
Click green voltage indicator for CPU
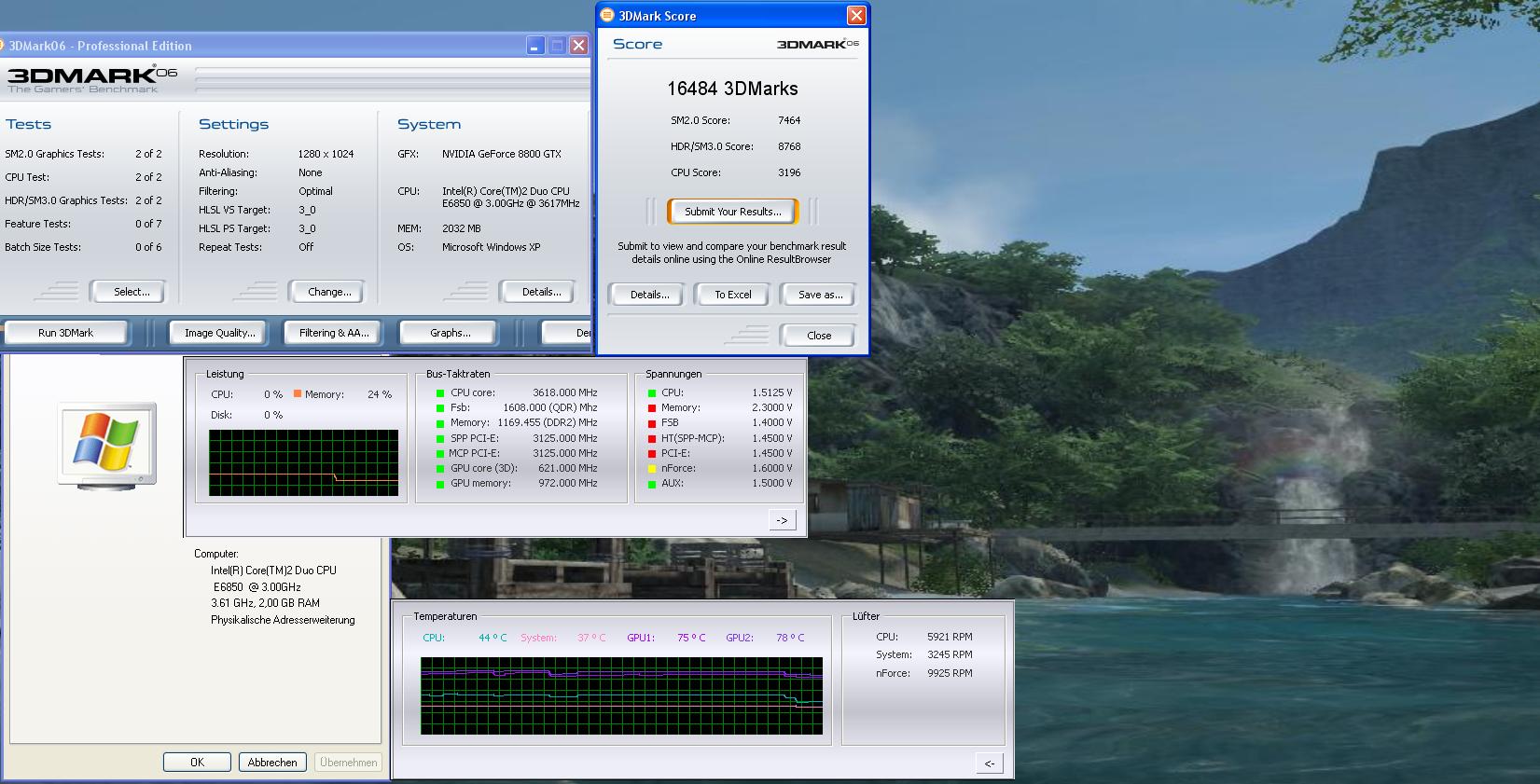pyautogui.click(x=652, y=393)
